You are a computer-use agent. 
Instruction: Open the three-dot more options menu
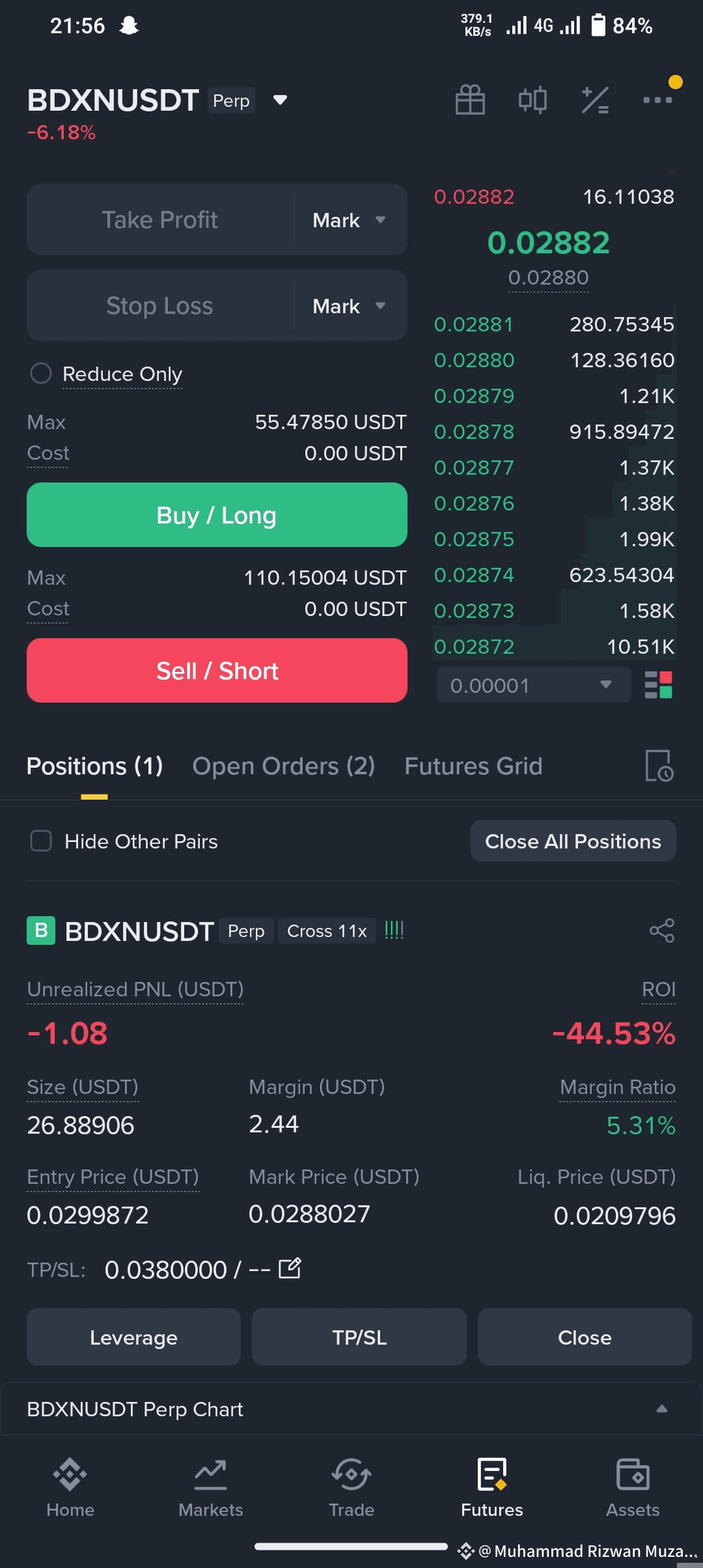coord(657,100)
